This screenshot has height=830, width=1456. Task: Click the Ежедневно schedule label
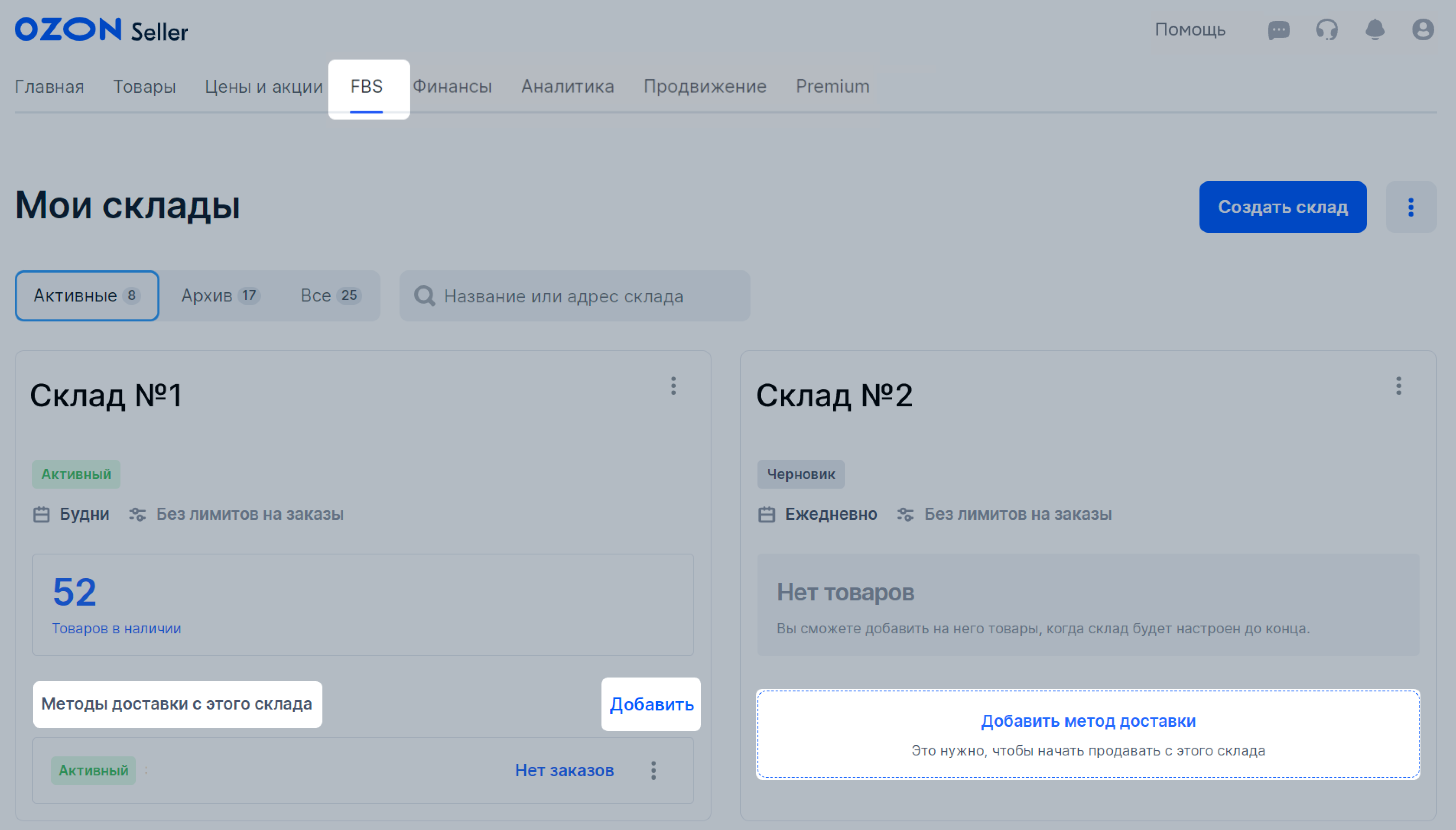(x=831, y=514)
